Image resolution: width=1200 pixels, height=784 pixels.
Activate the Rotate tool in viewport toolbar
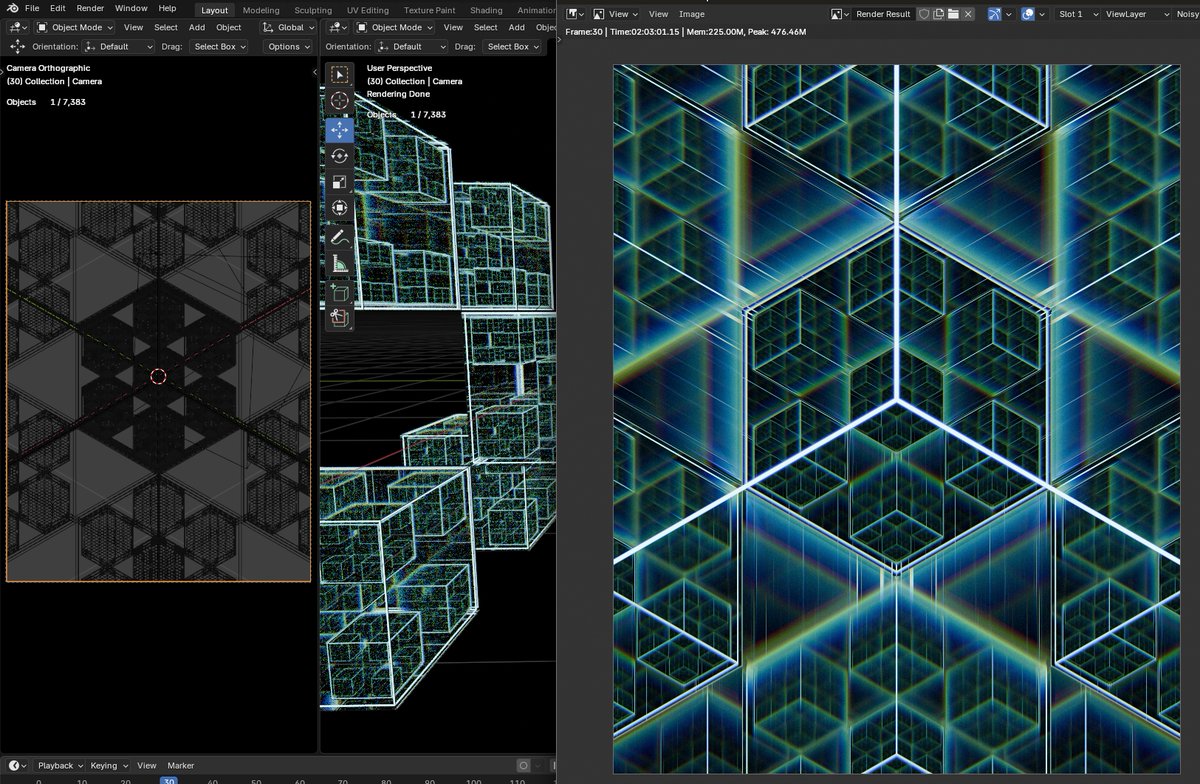[340, 156]
